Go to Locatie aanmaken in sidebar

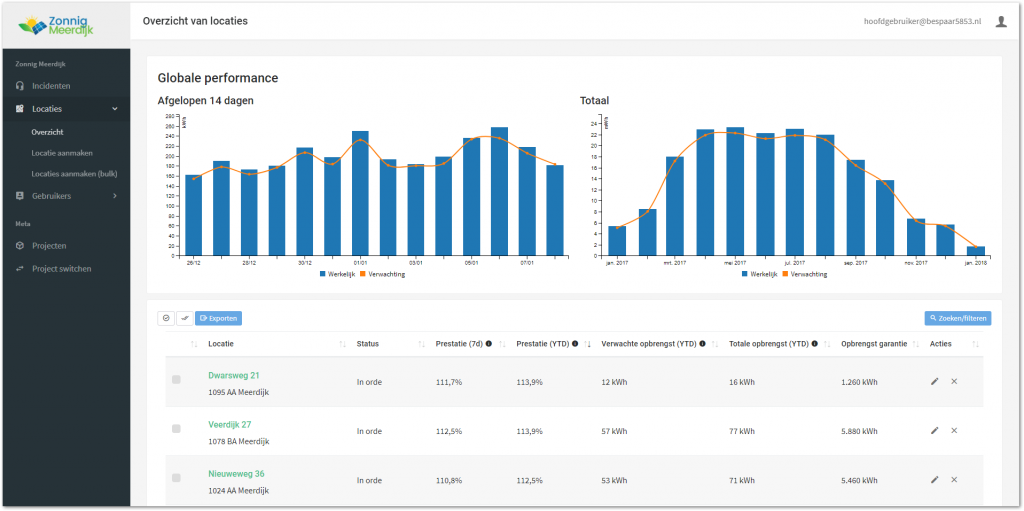point(62,152)
